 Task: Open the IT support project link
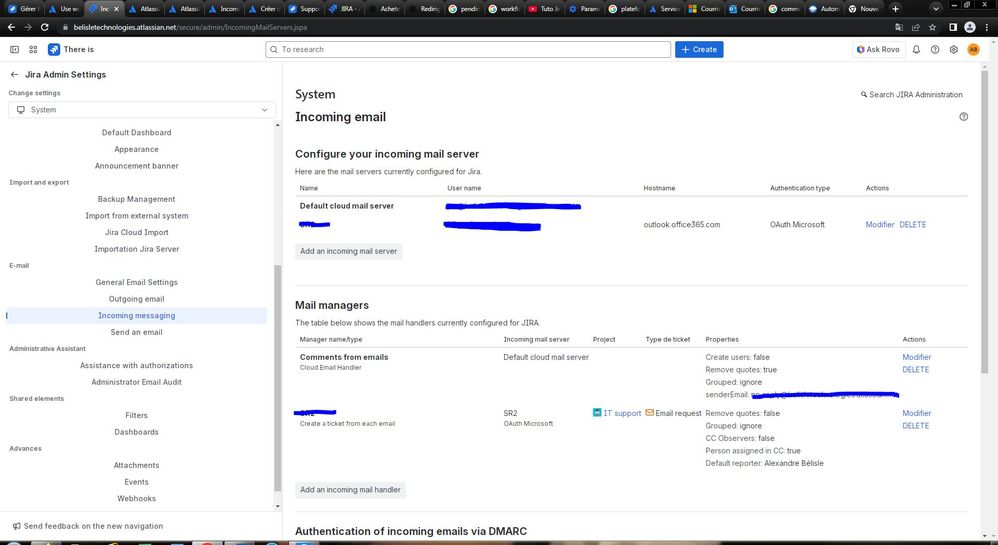[622, 413]
